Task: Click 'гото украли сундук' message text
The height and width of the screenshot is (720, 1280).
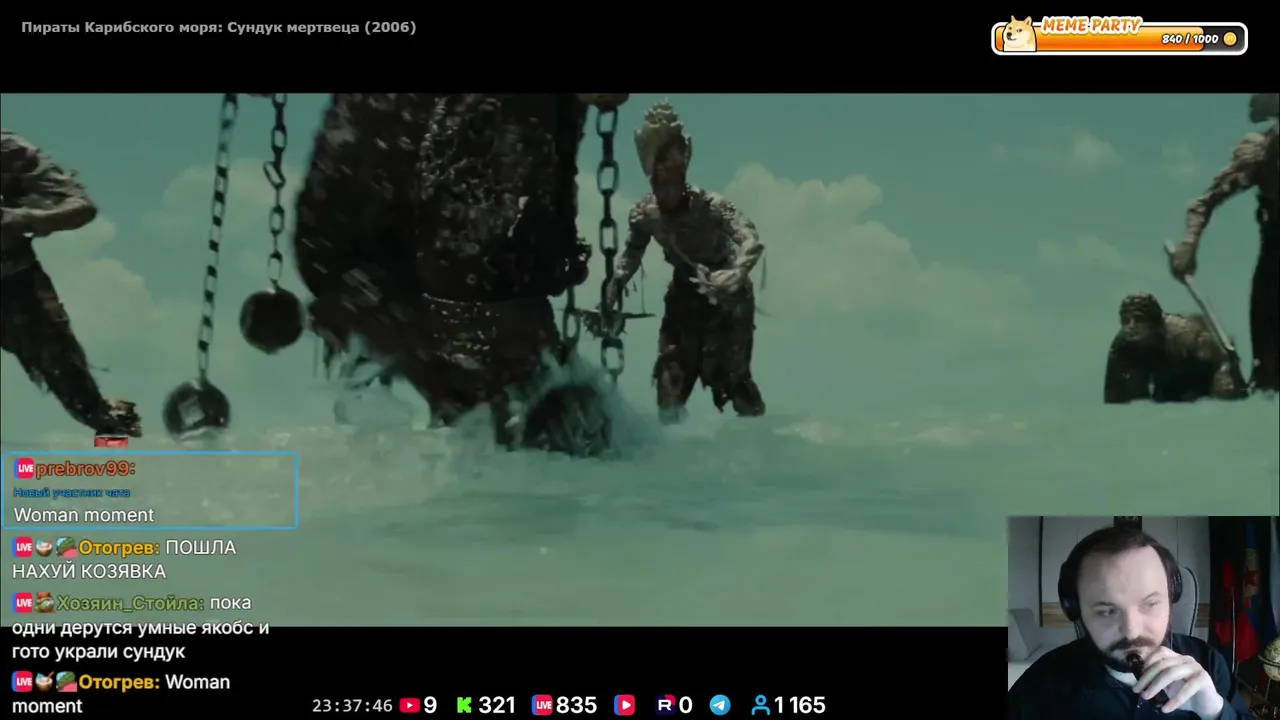Action: [99, 652]
